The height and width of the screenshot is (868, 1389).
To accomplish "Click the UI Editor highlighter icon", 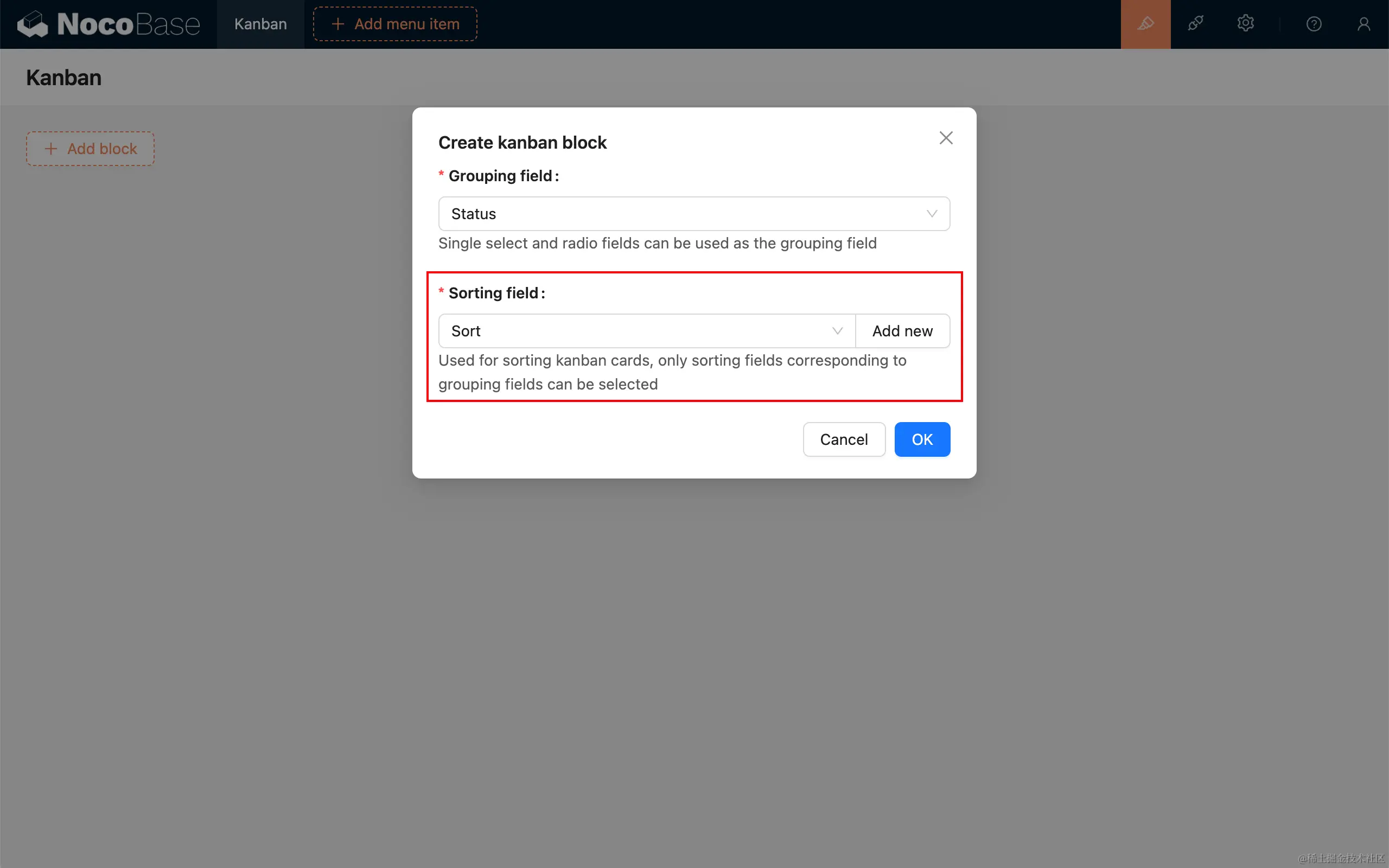I will pos(1145,24).
